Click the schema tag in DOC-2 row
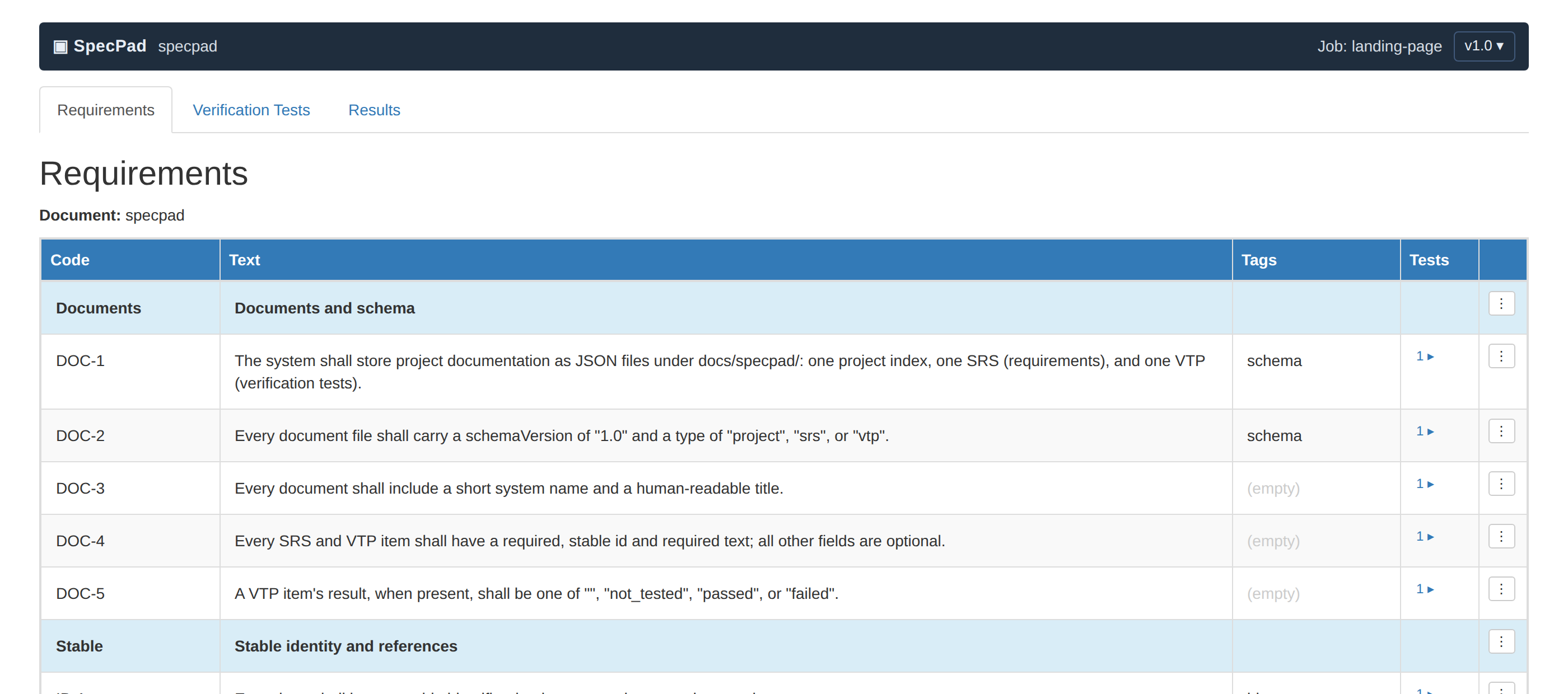The height and width of the screenshot is (694, 1568). tap(1274, 436)
